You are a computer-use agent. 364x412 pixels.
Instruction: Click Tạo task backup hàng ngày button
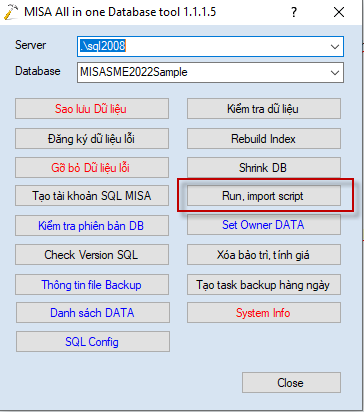click(264, 285)
